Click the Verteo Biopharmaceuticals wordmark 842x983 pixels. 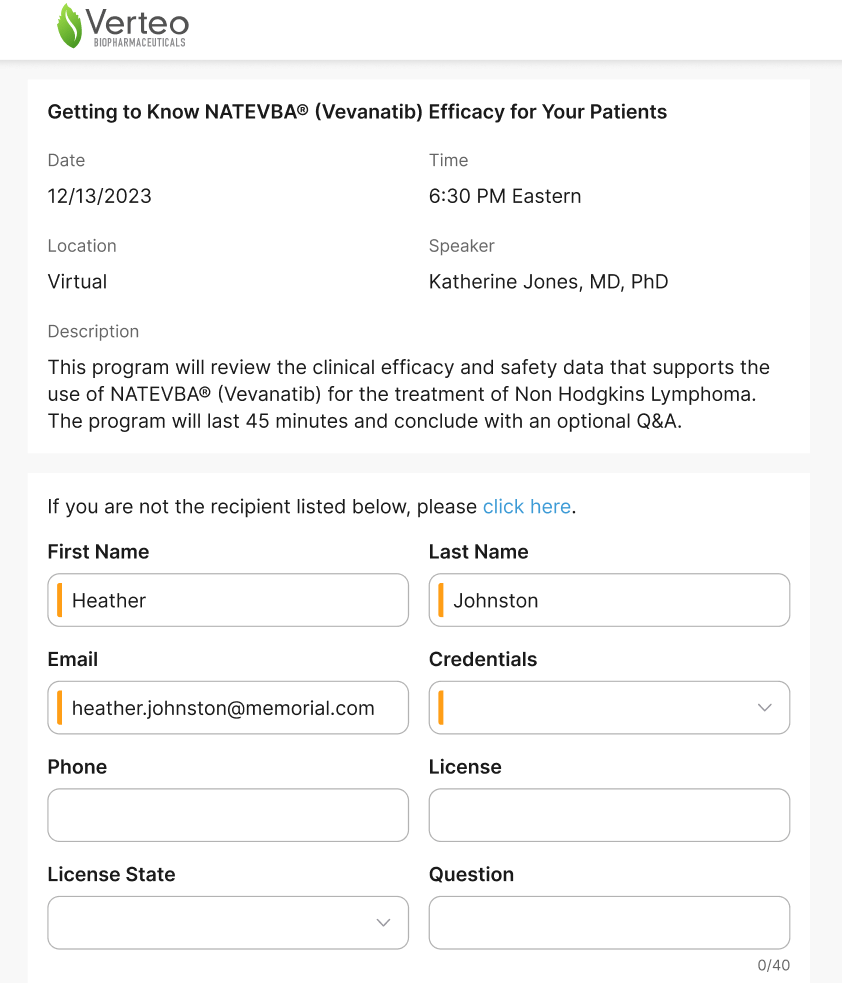click(x=136, y=27)
